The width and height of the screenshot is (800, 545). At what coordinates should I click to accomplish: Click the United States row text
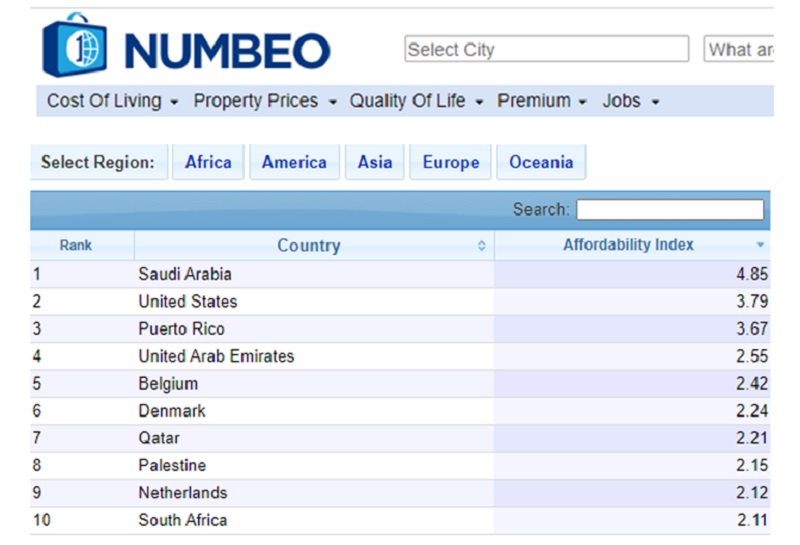click(x=188, y=302)
